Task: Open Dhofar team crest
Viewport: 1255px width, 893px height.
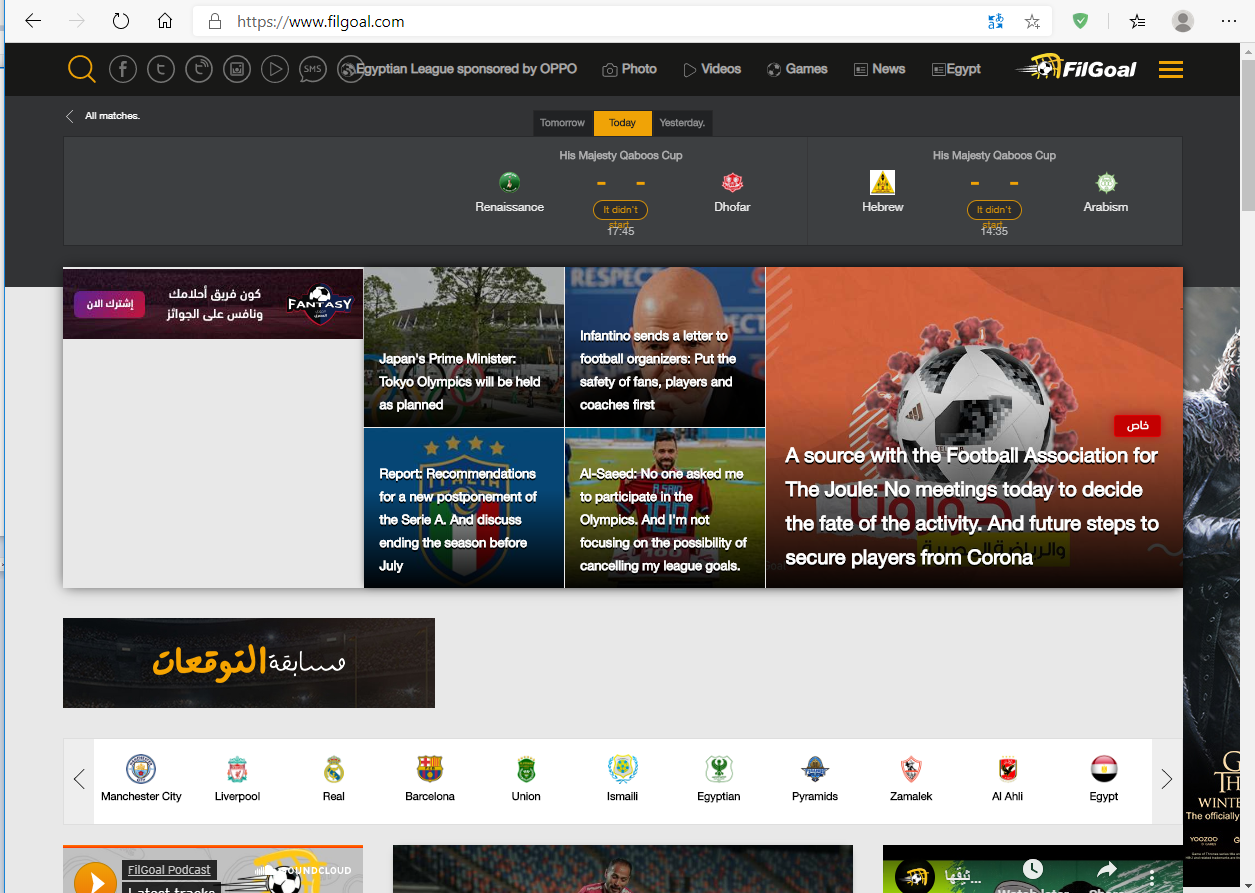Action: point(733,182)
